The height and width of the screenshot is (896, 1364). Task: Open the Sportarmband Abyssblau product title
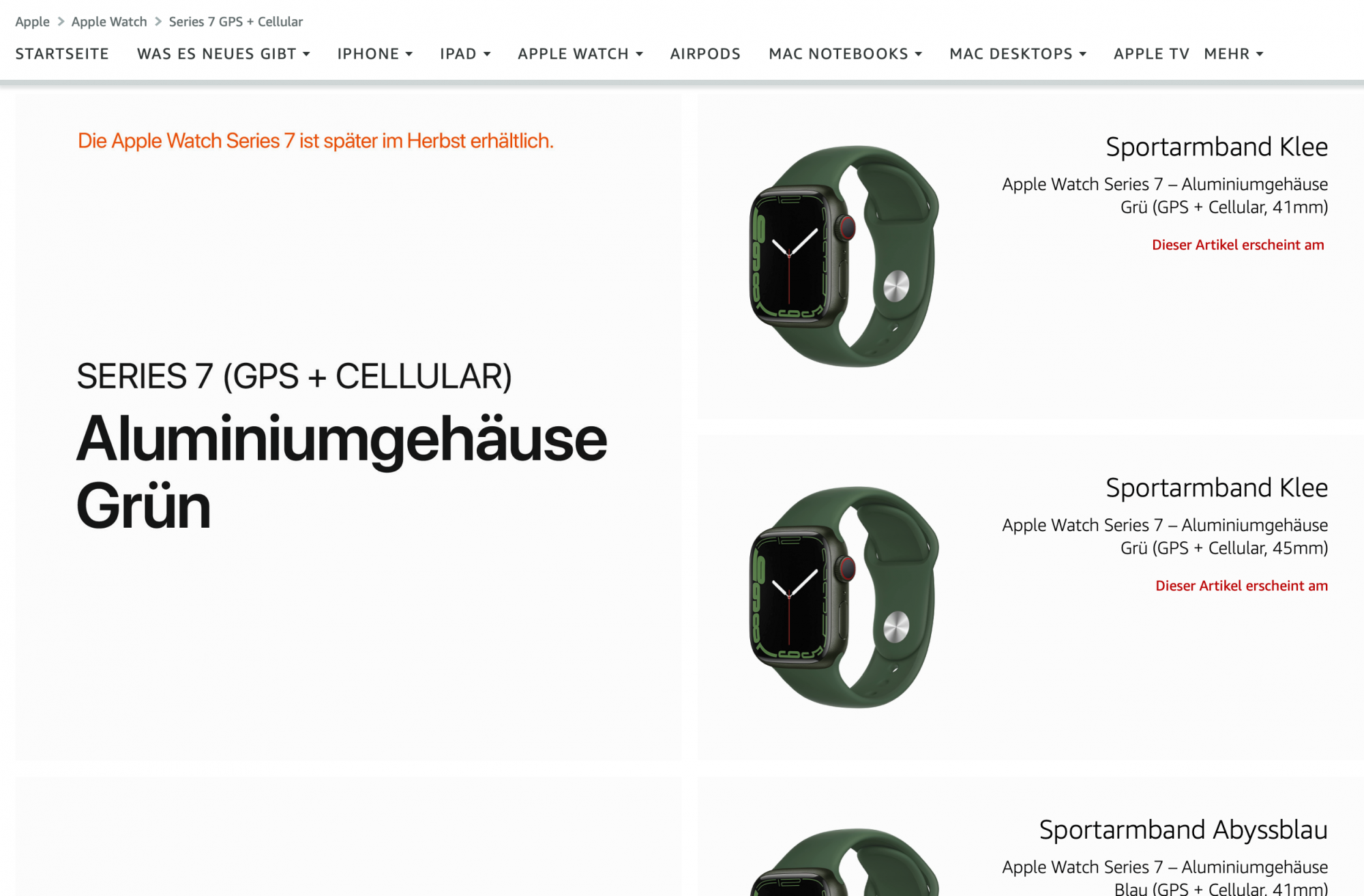[x=1183, y=830]
